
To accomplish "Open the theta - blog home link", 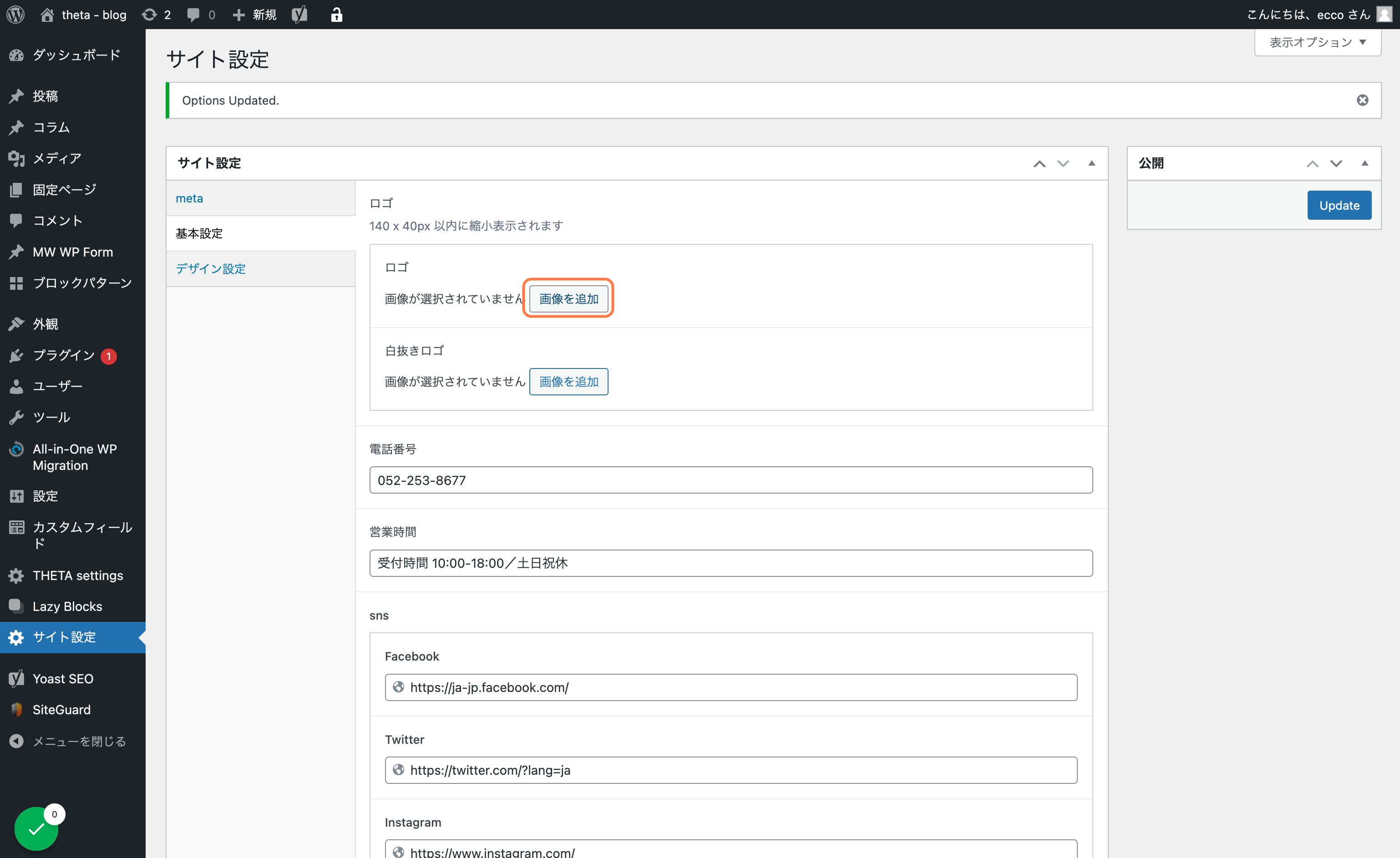I will (84, 15).
